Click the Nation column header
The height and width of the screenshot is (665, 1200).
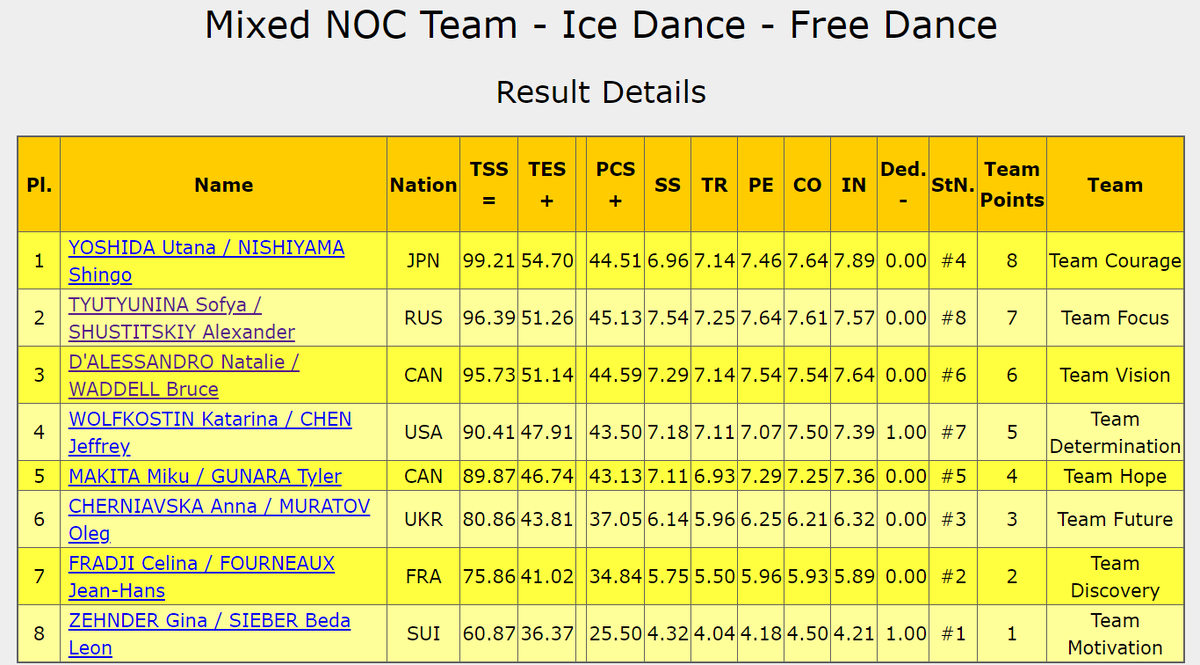click(x=423, y=185)
